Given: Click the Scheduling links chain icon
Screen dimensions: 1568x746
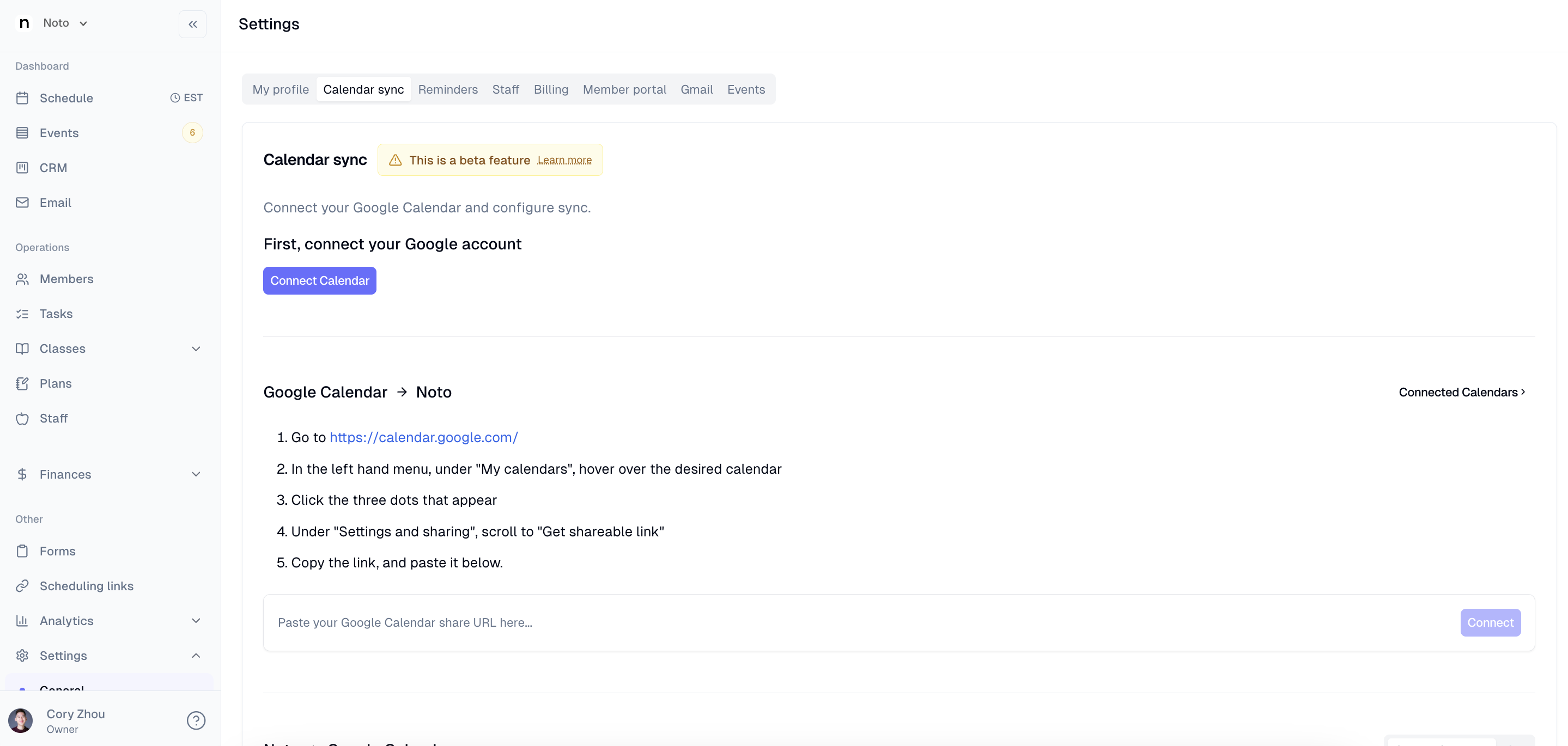Looking at the screenshot, I should [22, 586].
